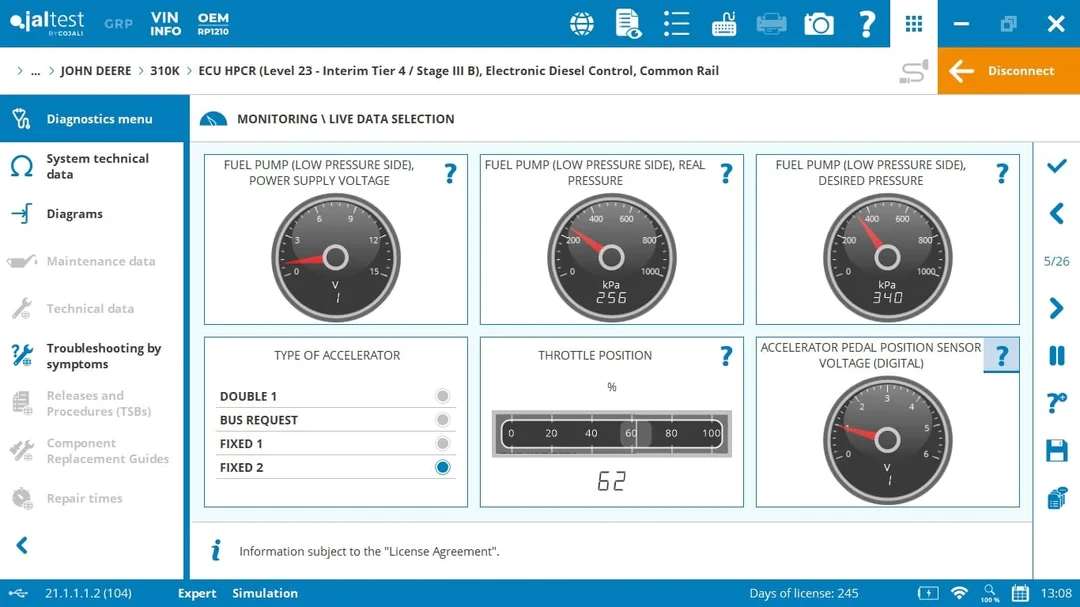The width and height of the screenshot is (1080, 607).
Task: Choose the FIXED 1 accelerator option
Action: (x=442, y=444)
